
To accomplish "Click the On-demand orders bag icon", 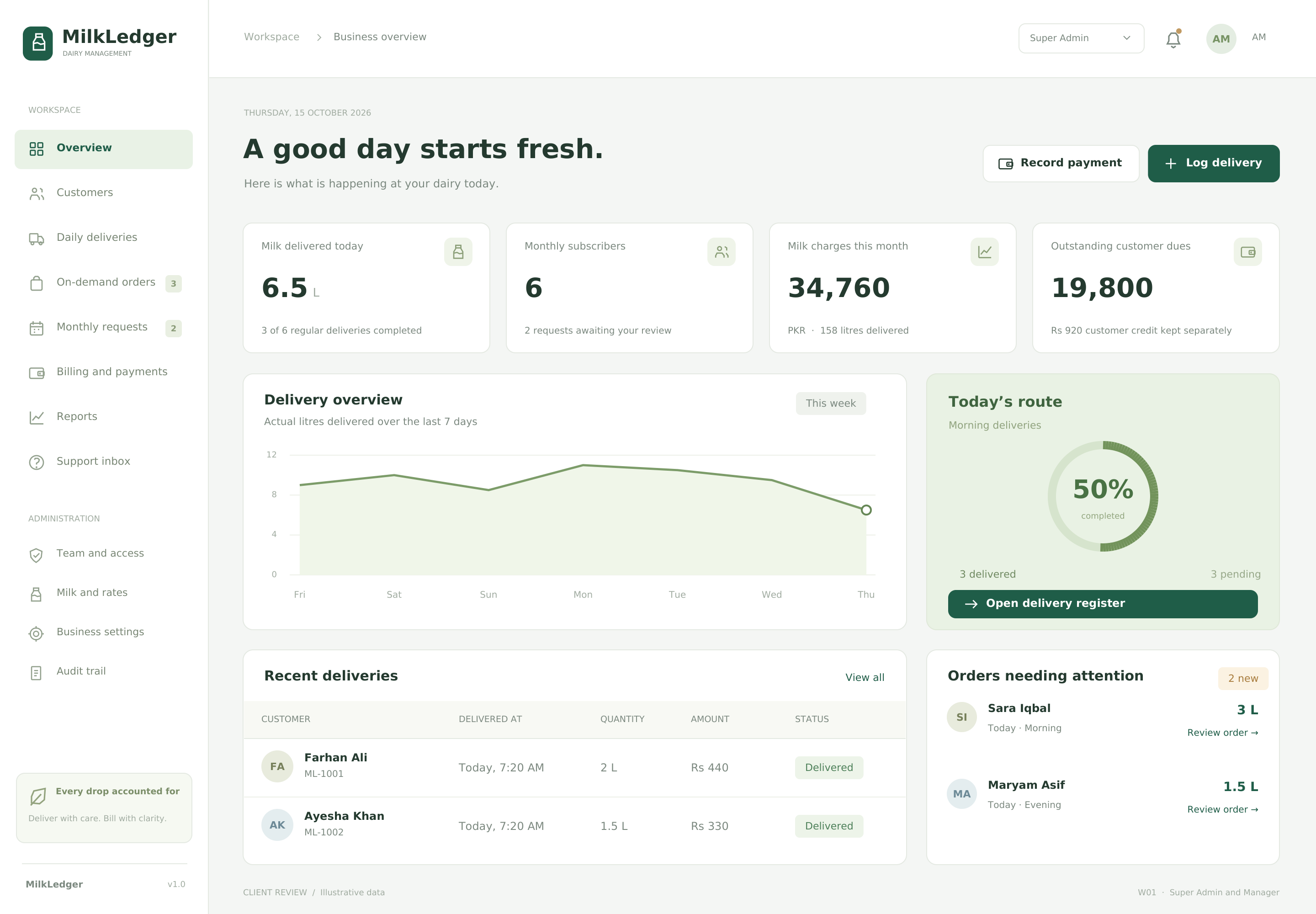I will pos(37,283).
